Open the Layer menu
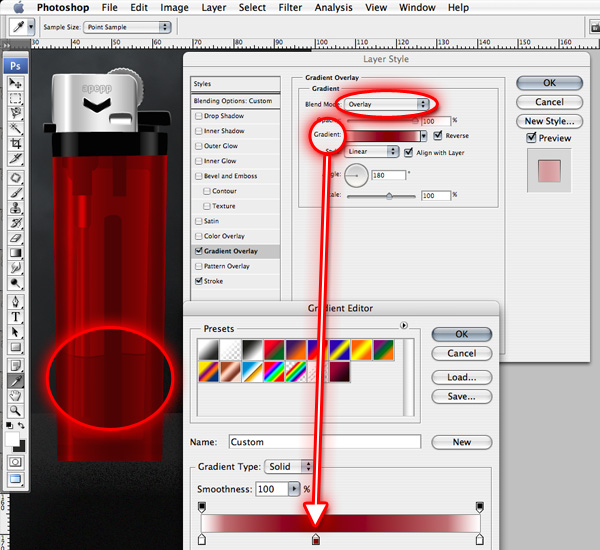The image size is (600, 550). tap(213, 8)
